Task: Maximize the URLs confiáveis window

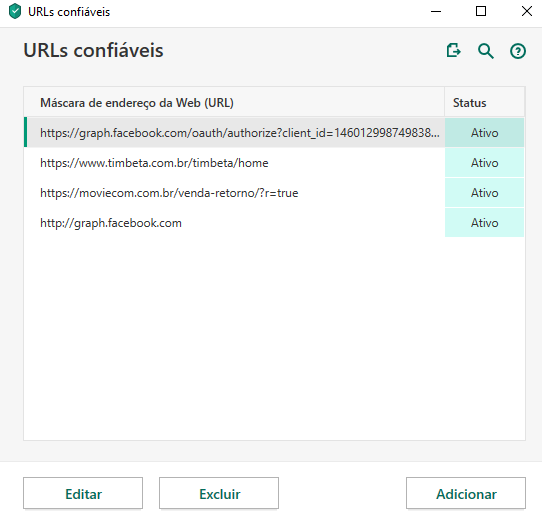Action: (481, 11)
